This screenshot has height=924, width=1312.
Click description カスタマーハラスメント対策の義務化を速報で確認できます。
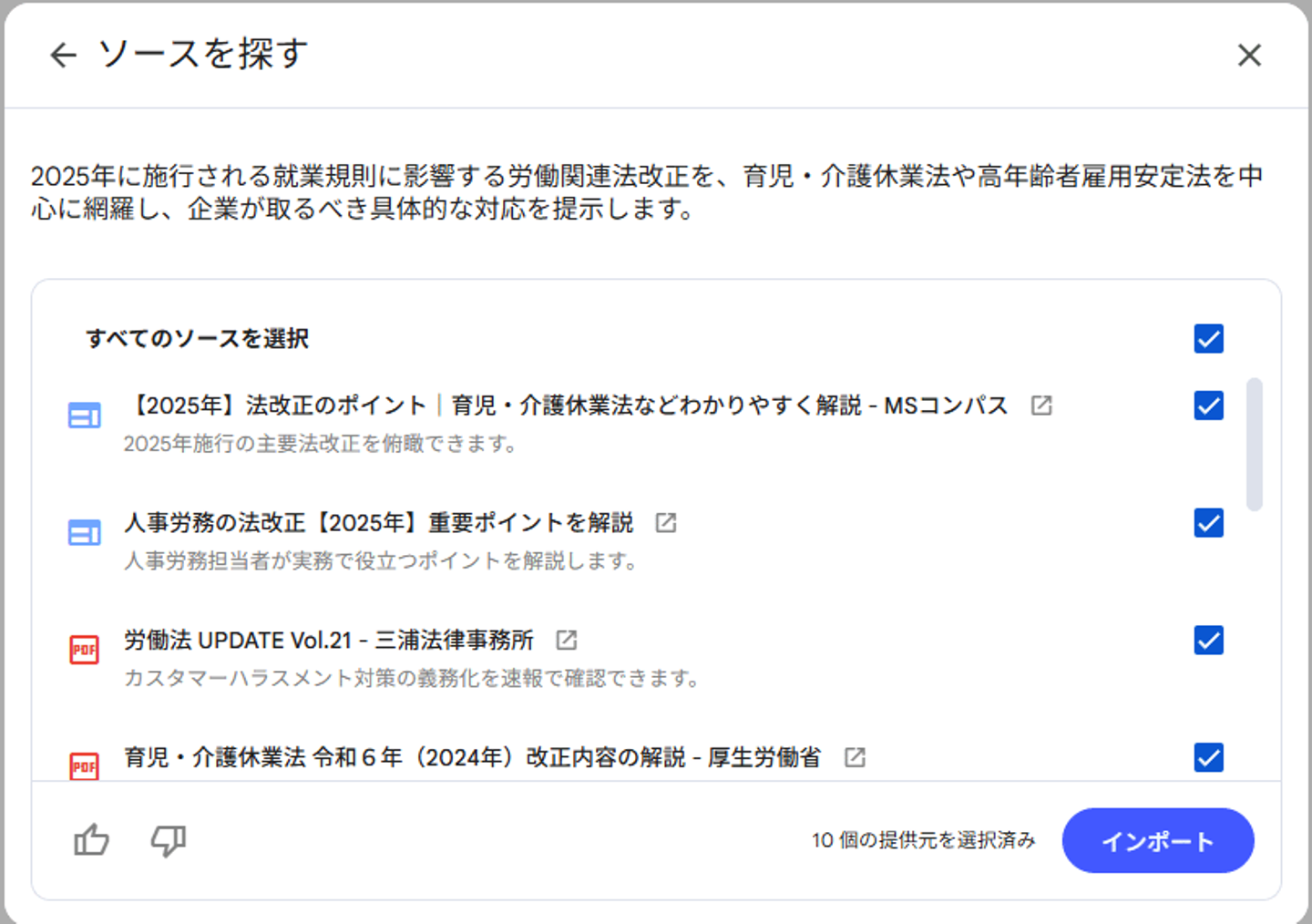pos(412,678)
